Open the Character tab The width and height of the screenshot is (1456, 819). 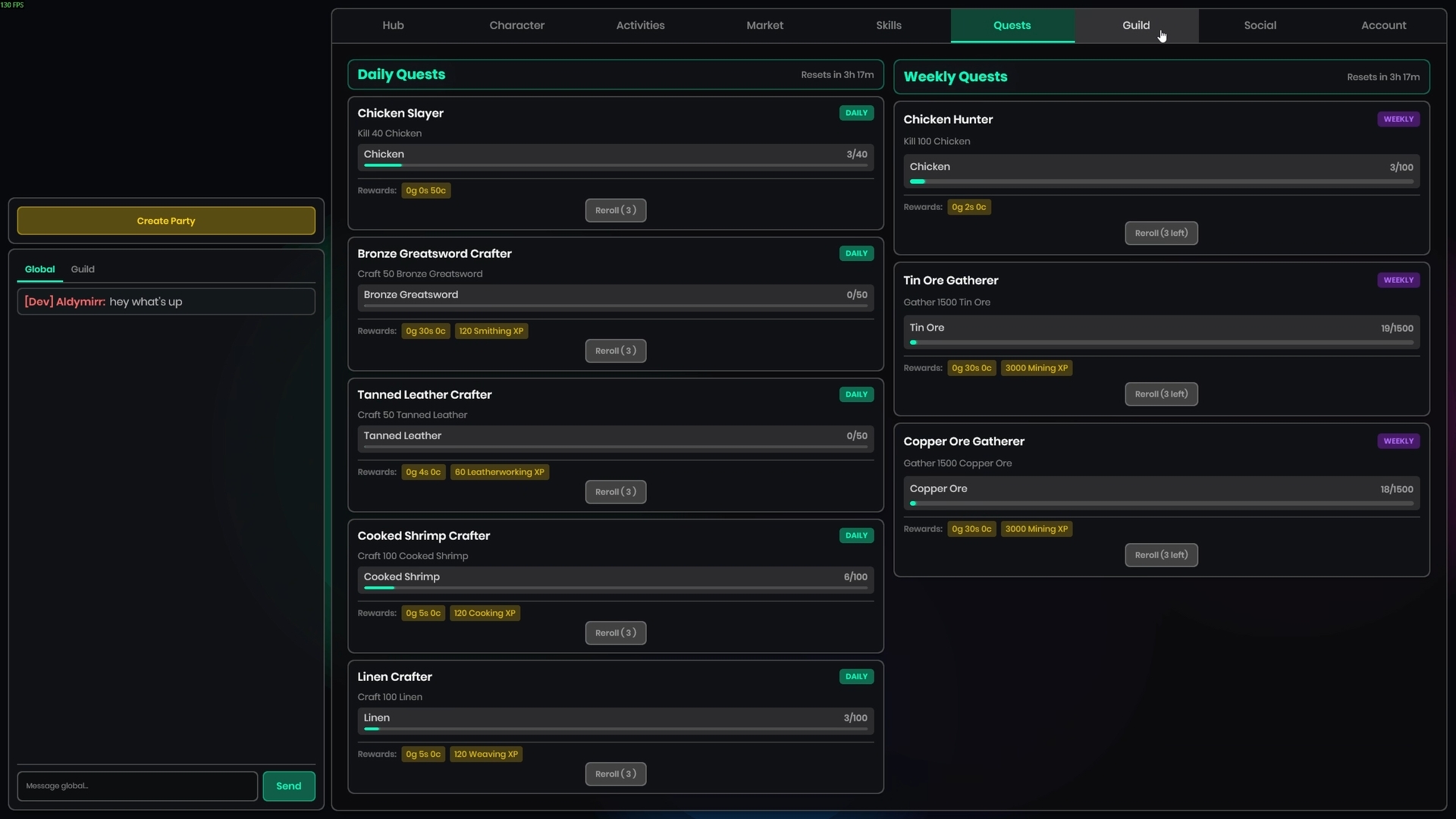click(516, 25)
